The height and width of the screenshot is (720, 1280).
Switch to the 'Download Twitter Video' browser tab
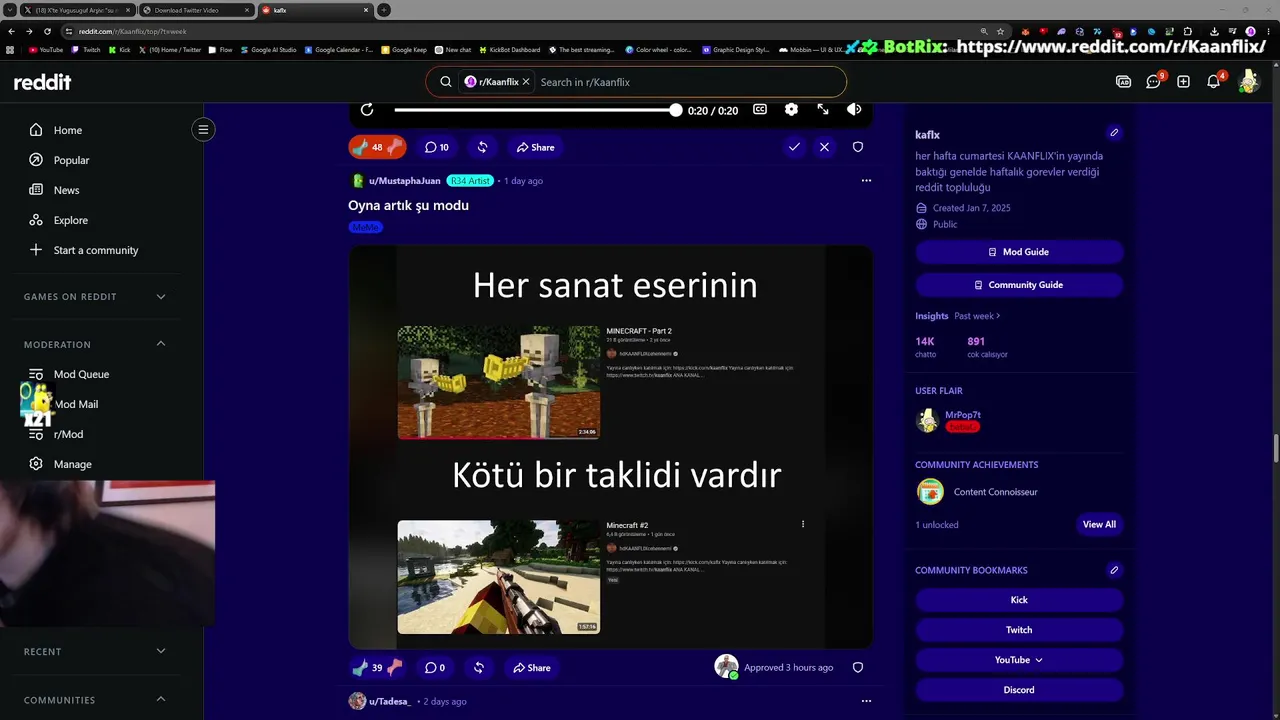tap(194, 10)
